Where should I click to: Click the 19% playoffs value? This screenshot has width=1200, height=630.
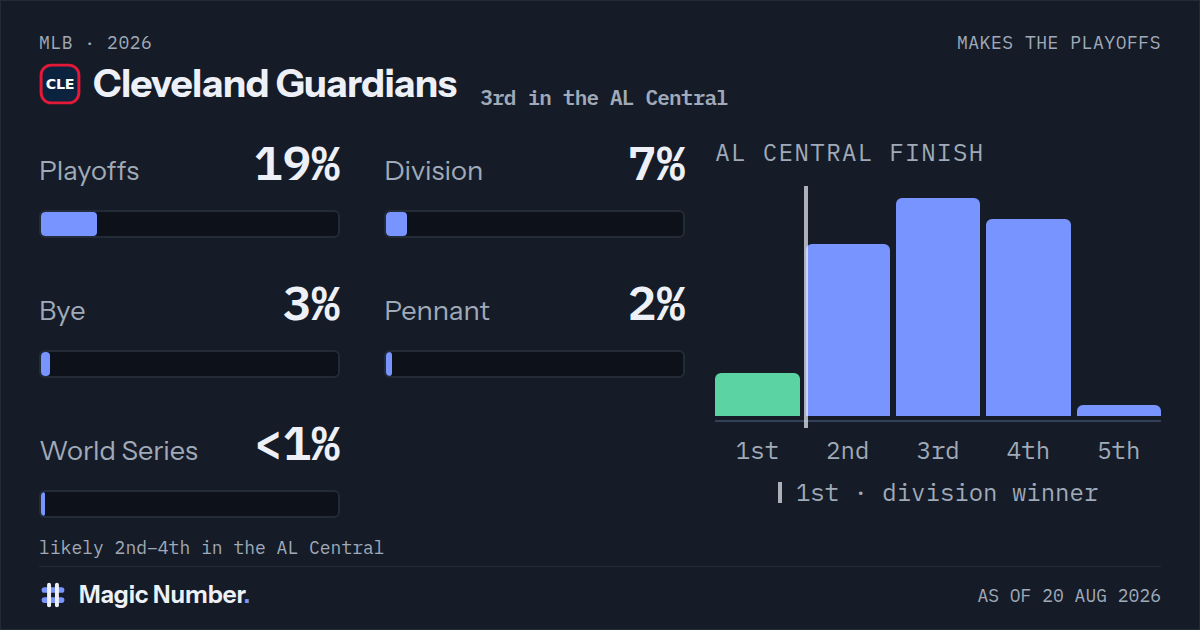[298, 165]
